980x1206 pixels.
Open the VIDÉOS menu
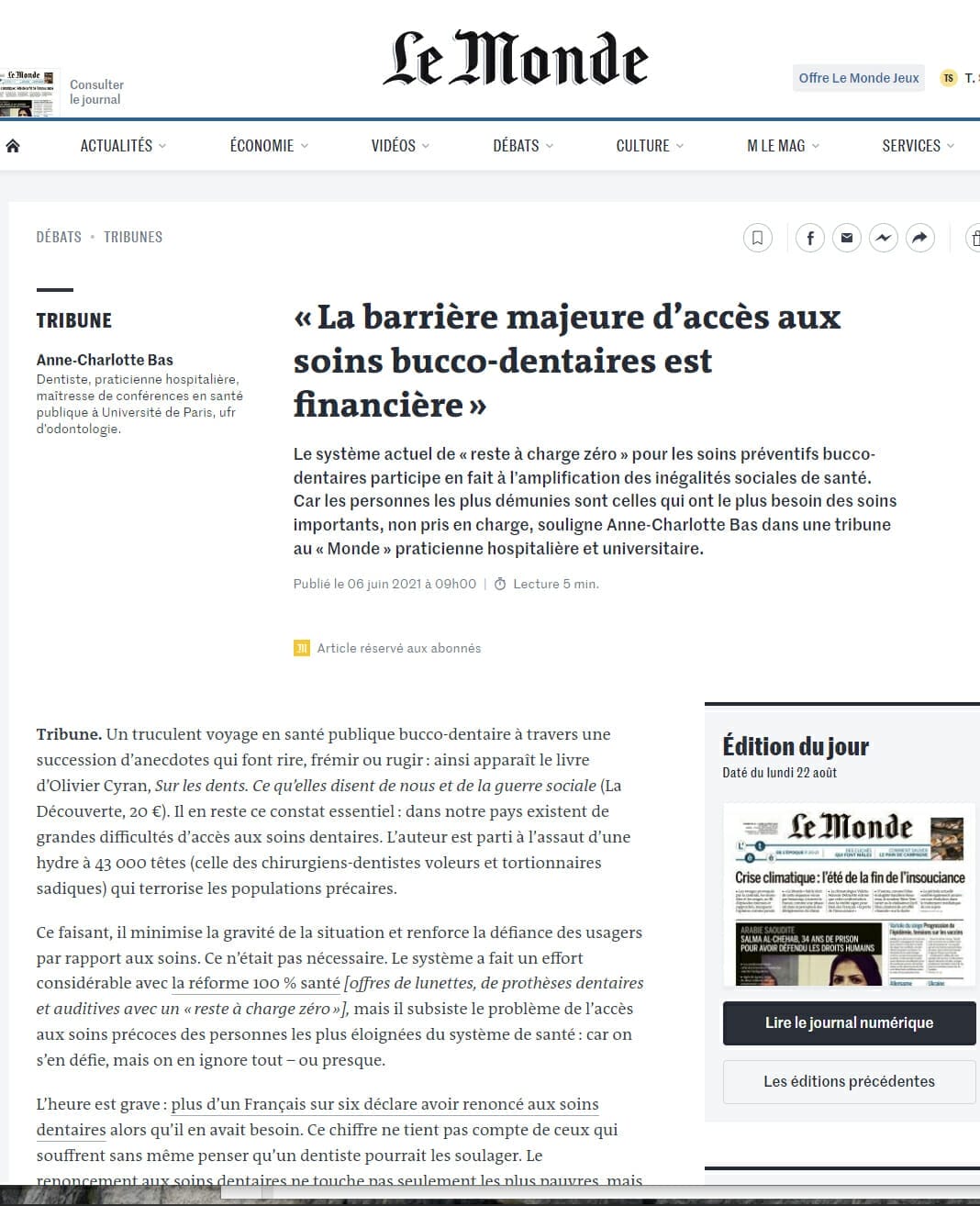coord(400,146)
